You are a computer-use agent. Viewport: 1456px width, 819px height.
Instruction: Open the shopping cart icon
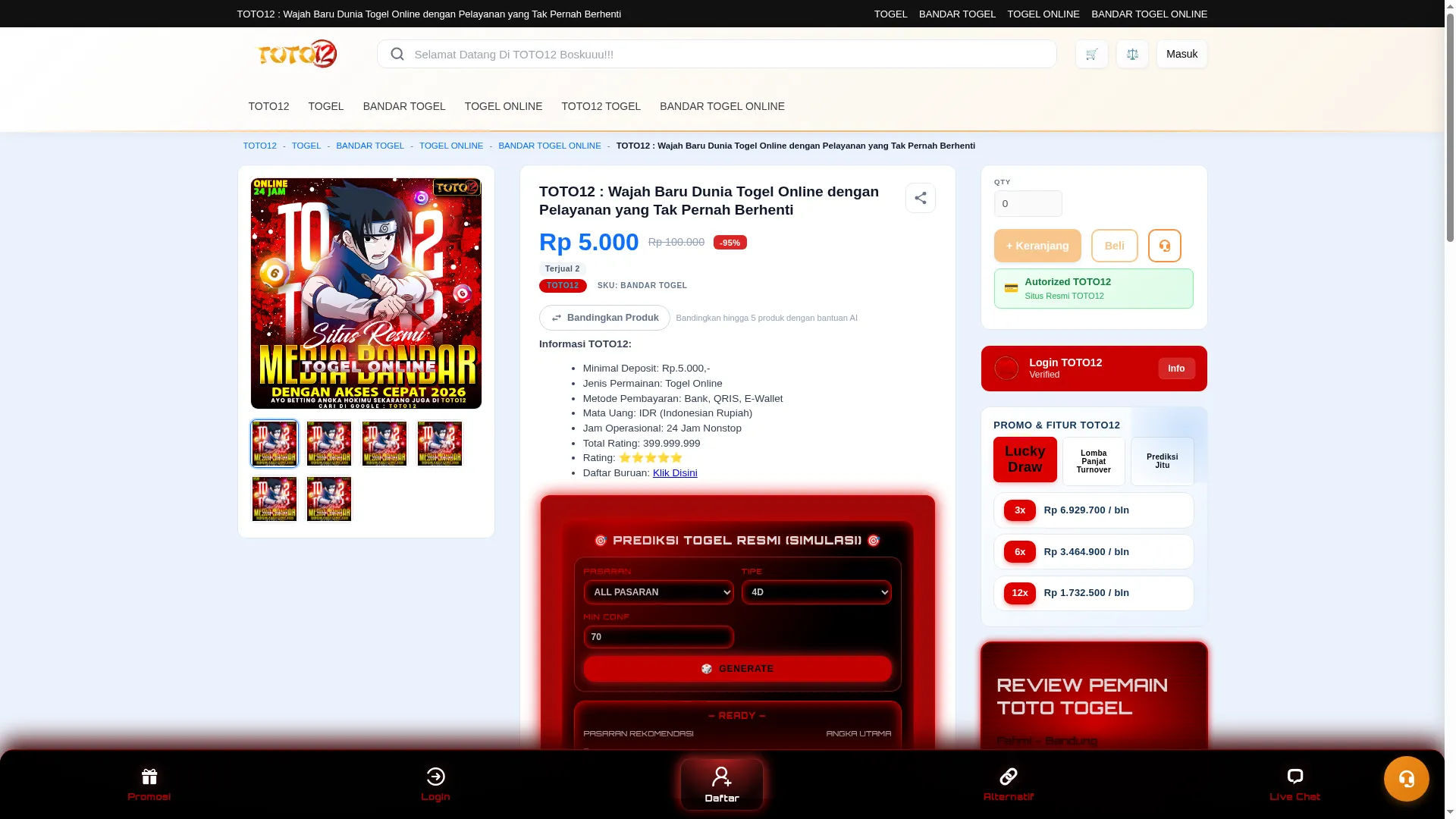pyautogui.click(x=1091, y=54)
